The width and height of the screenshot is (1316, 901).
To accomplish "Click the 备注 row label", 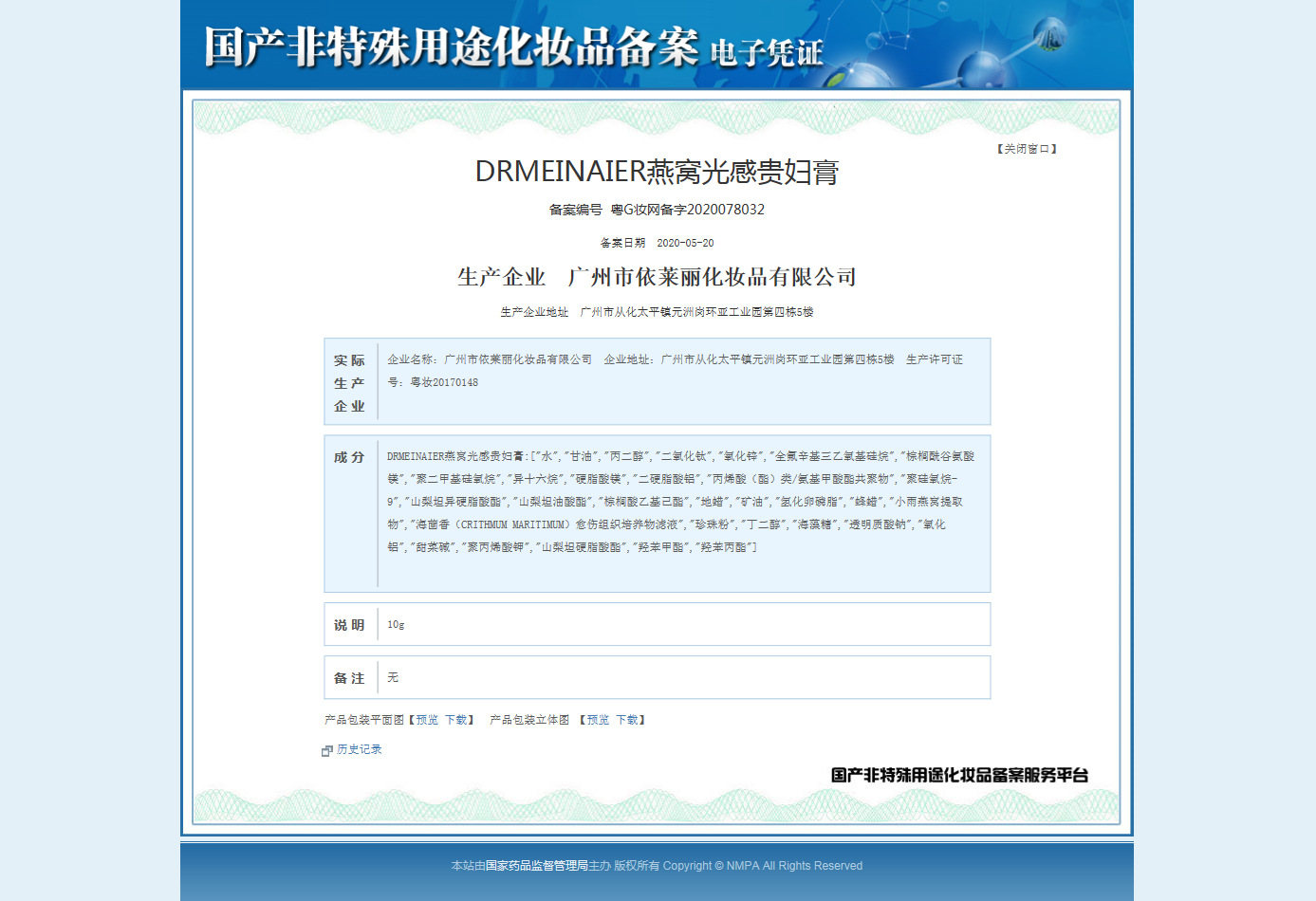I will pyautogui.click(x=349, y=678).
